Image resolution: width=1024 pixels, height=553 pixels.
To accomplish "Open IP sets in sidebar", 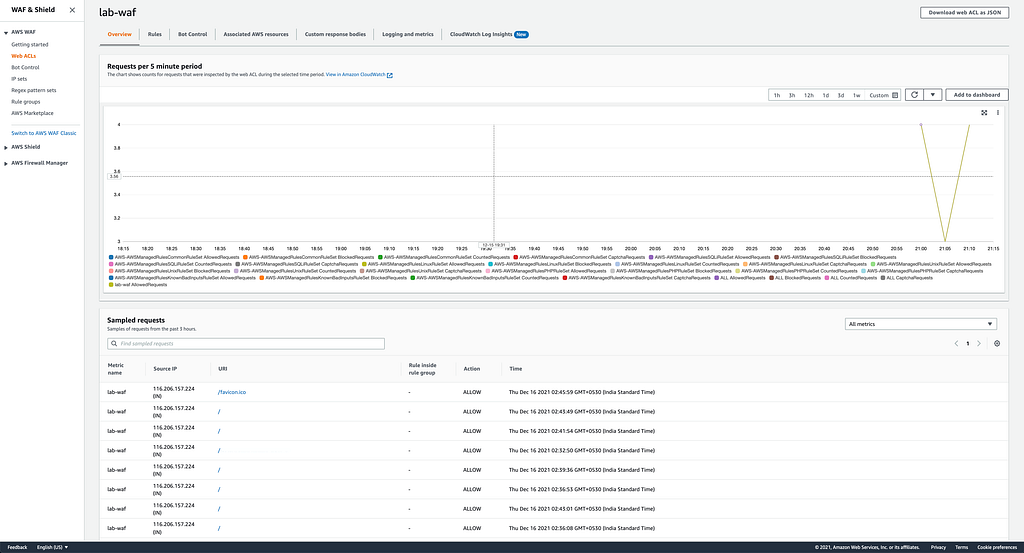I will pos(19,79).
